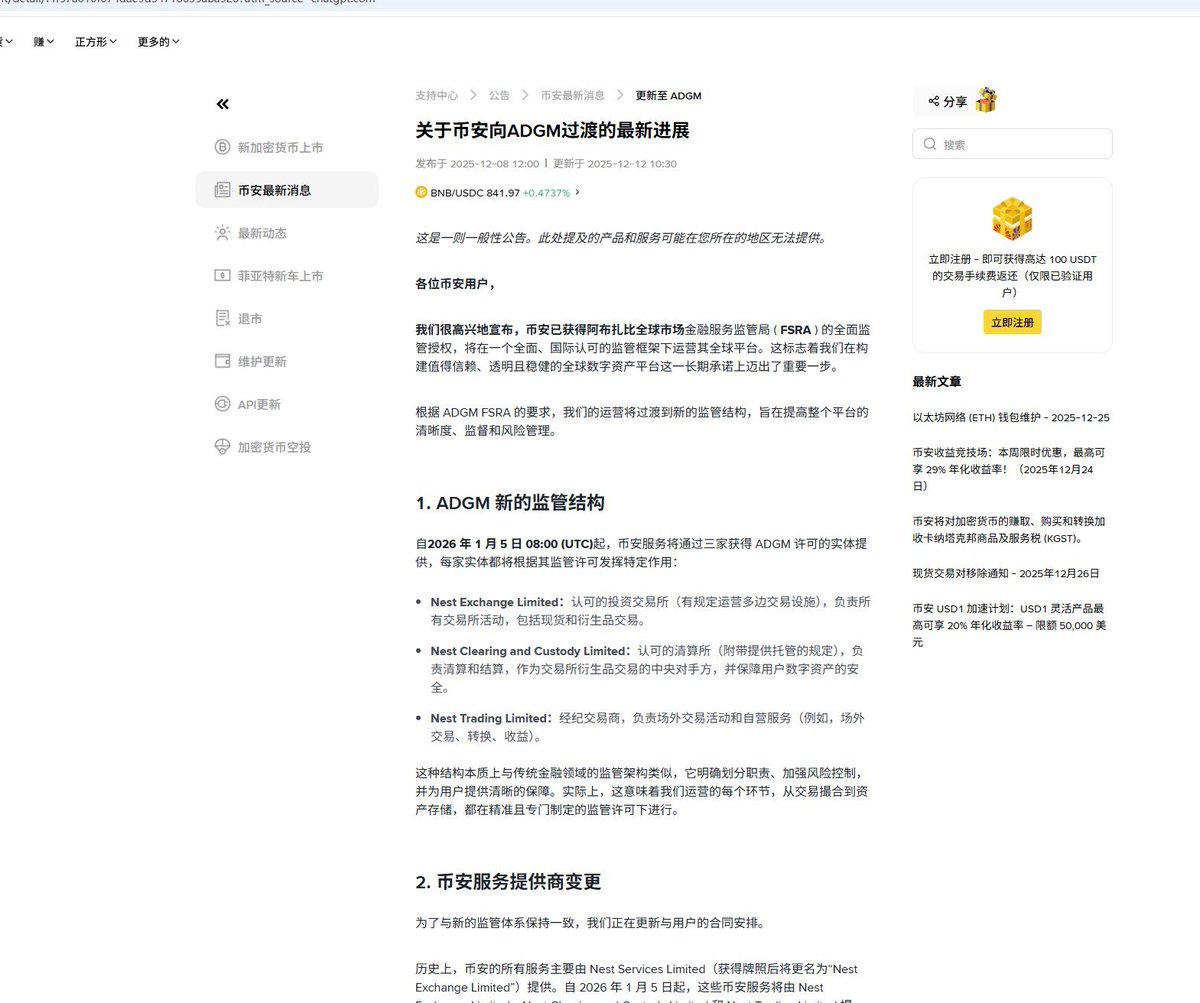
Task: Click the arrow after BNB/USDC price change
Action: click(x=578, y=192)
